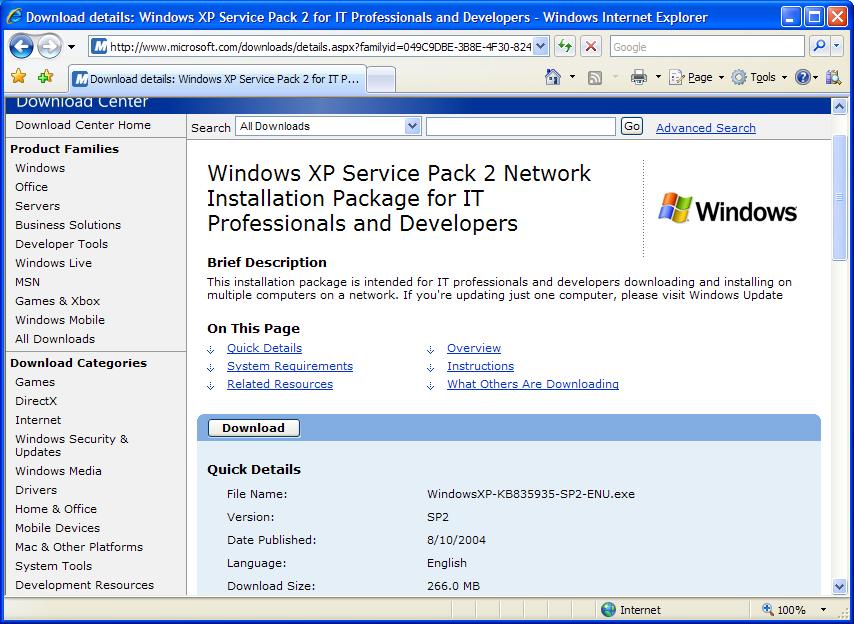This screenshot has height=624, width=854.
Task: Click the Google search box
Action: coord(707,47)
